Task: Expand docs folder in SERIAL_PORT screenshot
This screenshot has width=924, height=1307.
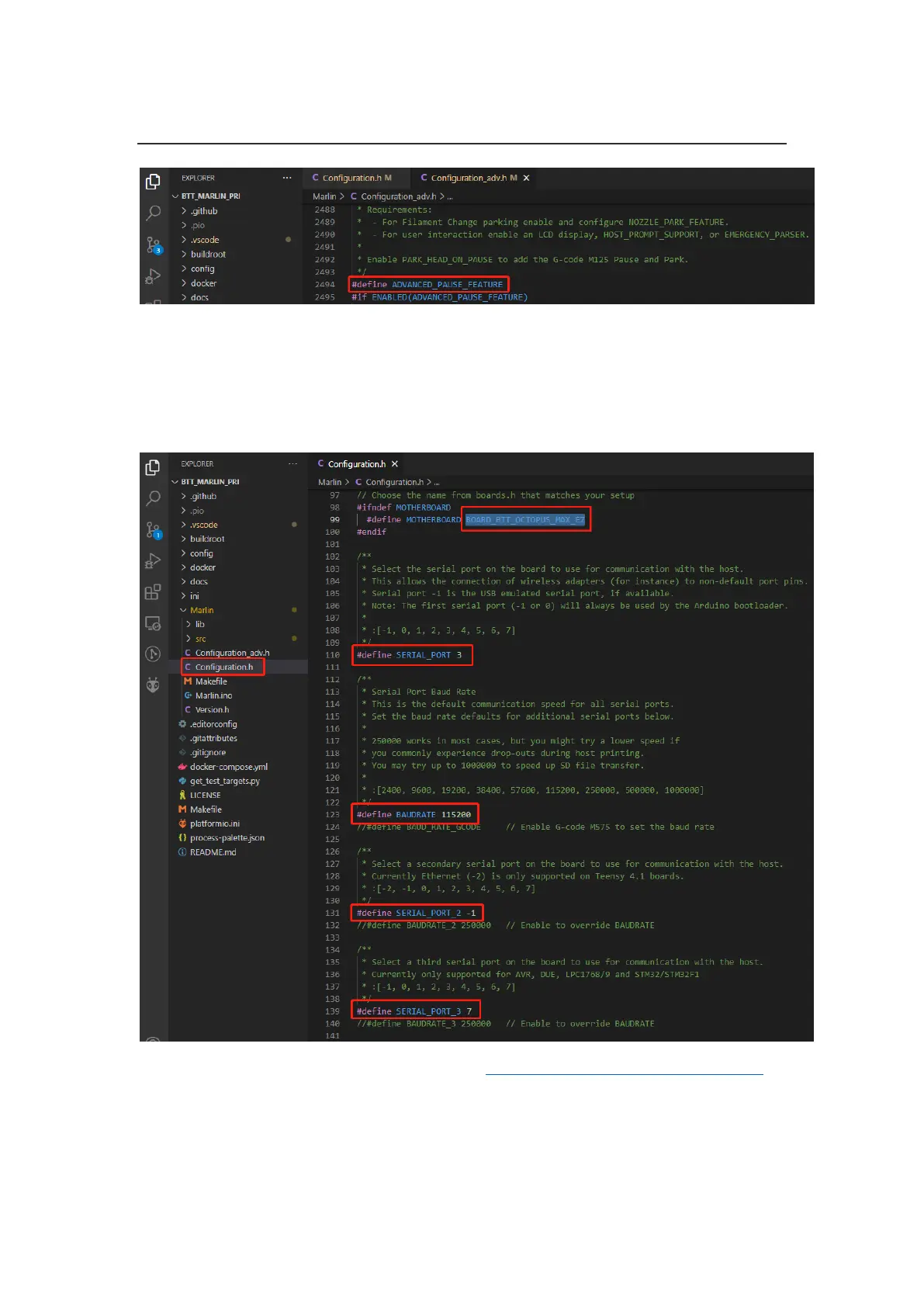Action: (x=183, y=581)
